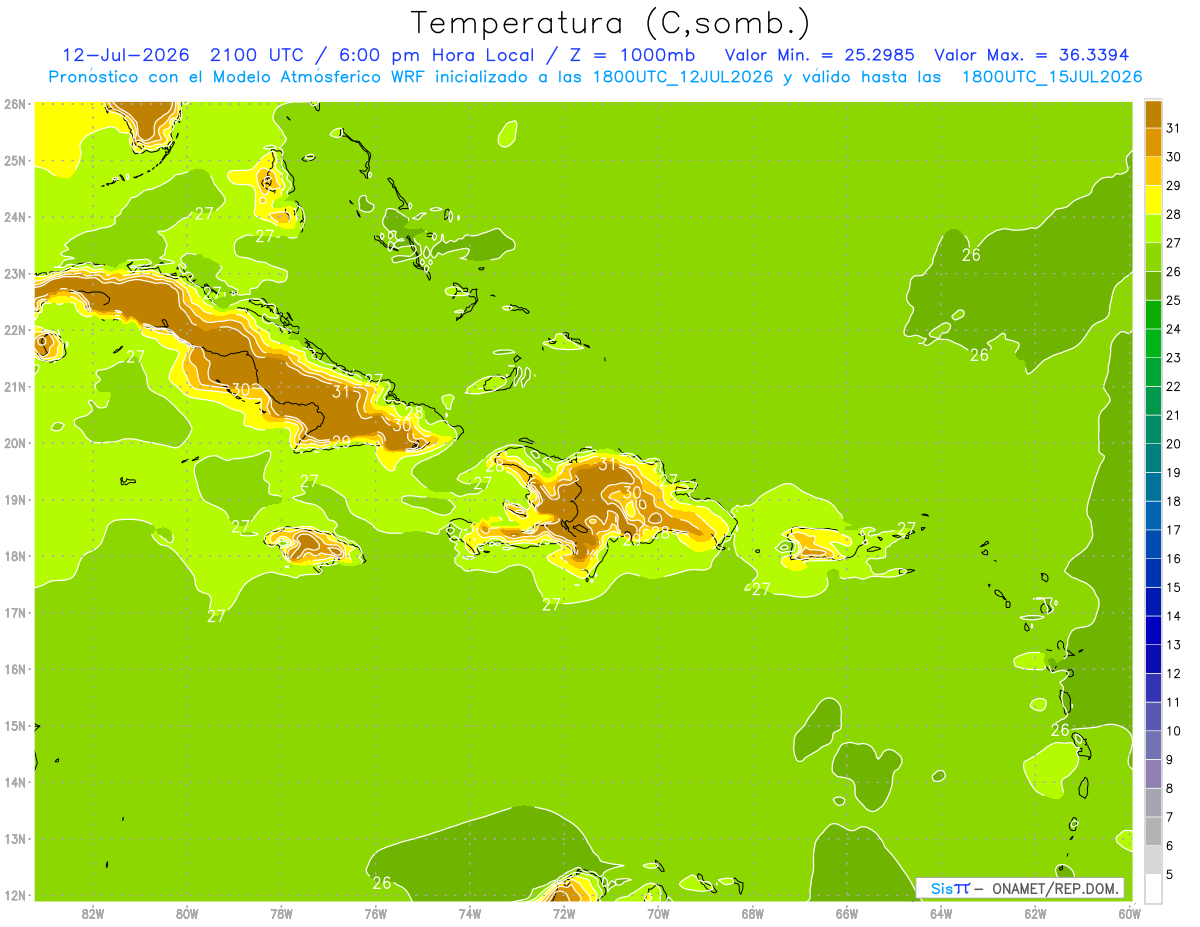Click 'Valor Max. = 36.3394' text

[1031, 55]
